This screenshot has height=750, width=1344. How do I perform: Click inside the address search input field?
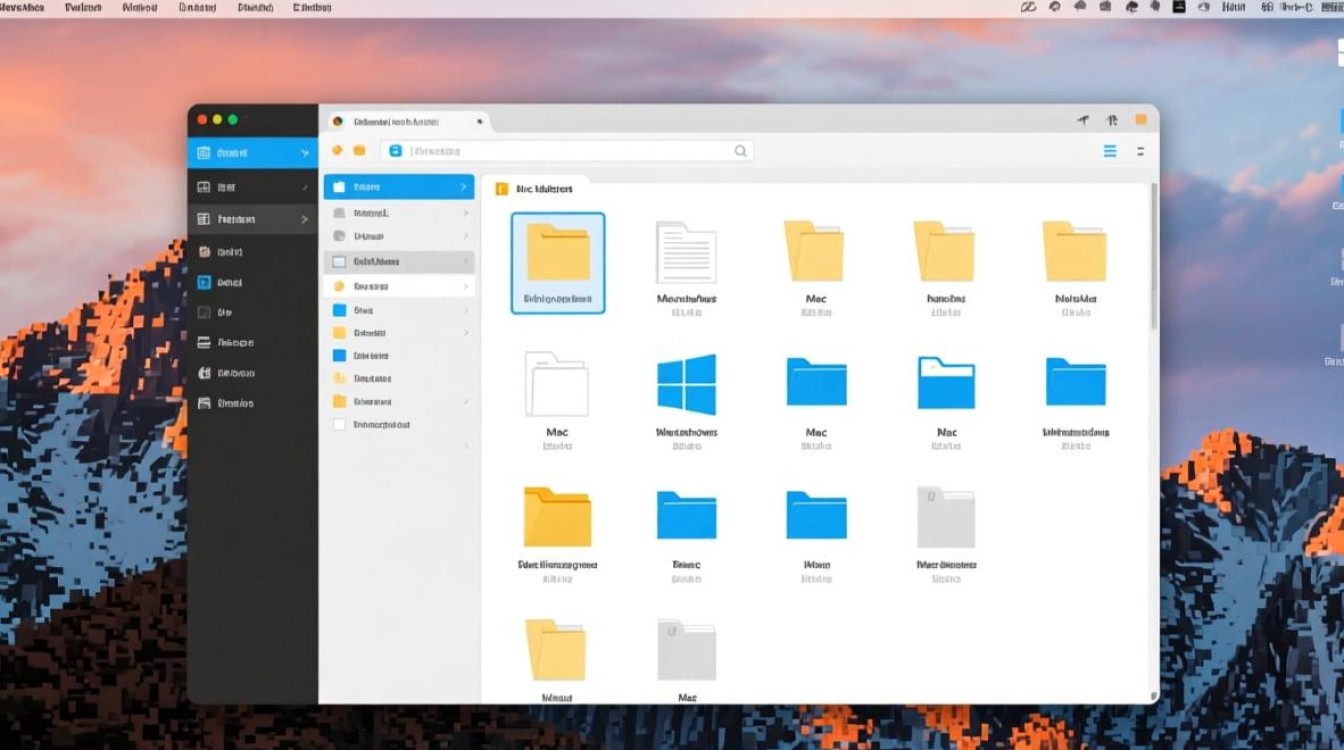pos(560,150)
